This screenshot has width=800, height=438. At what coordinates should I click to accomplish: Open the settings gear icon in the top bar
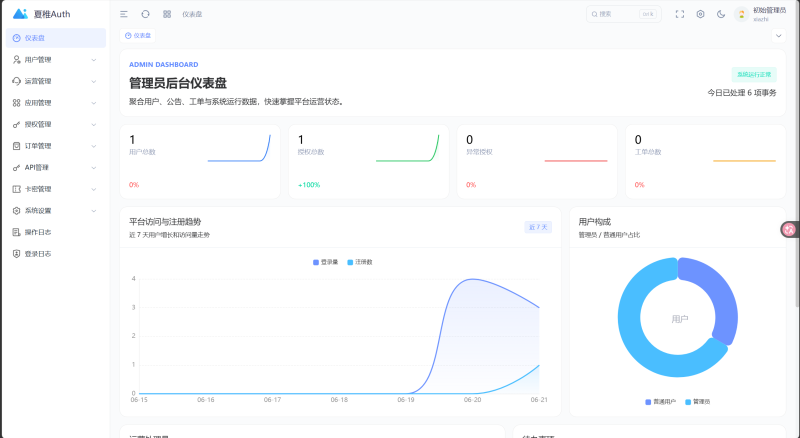click(x=701, y=14)
